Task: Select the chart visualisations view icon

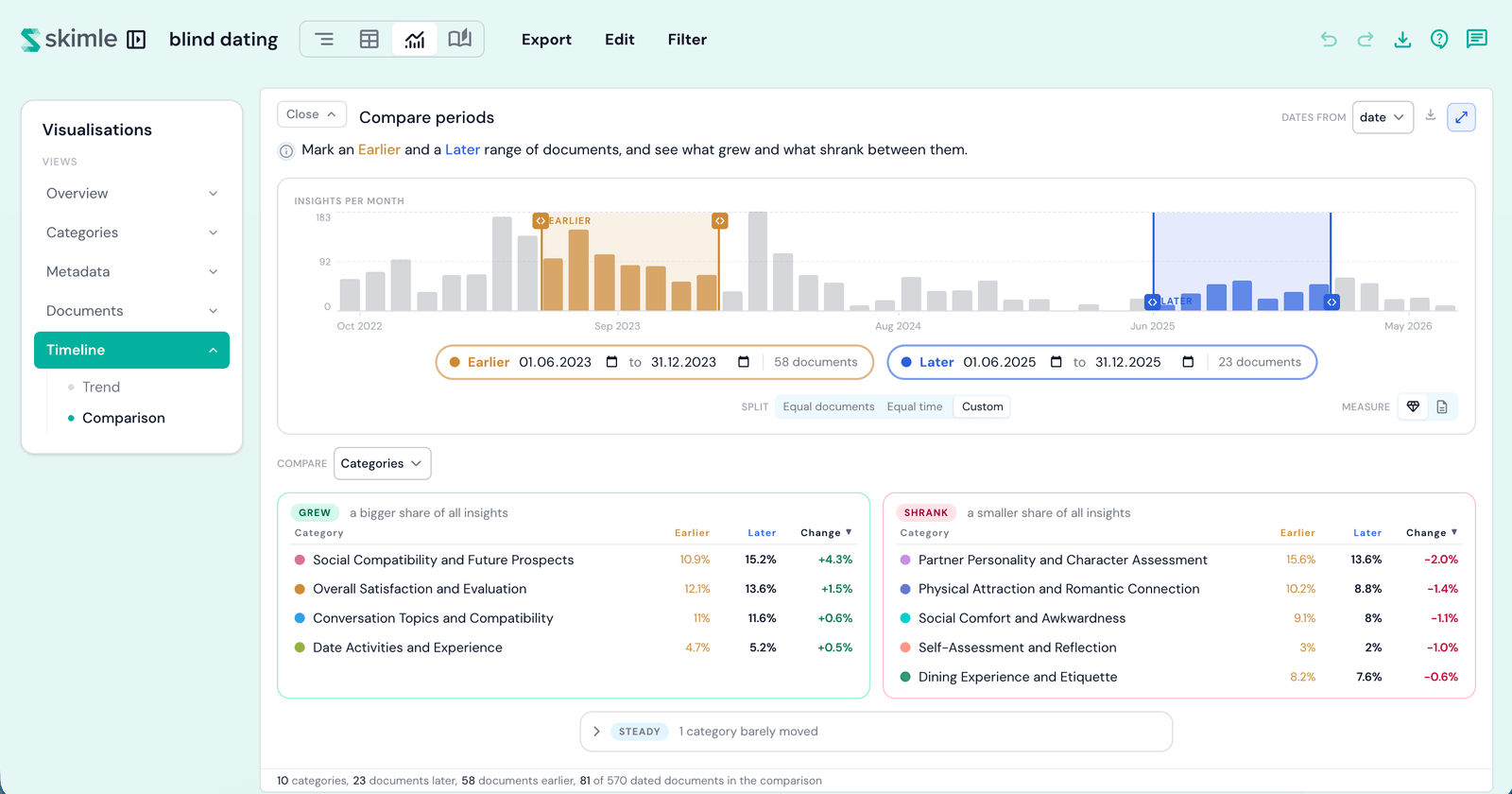Action: coord(415,40)
